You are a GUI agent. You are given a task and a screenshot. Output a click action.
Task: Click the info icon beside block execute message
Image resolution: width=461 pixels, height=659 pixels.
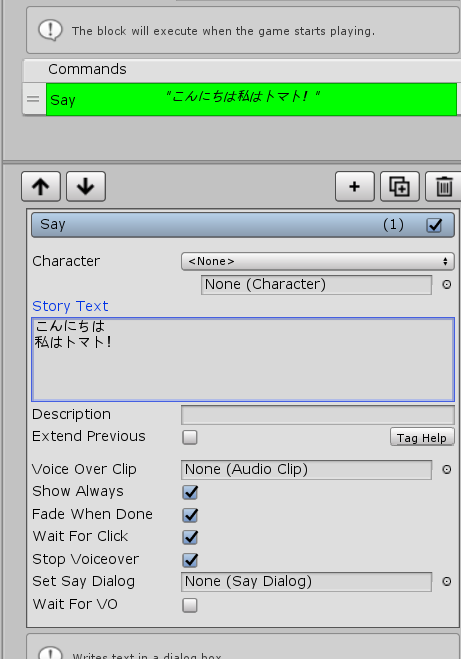coord(50,31)
